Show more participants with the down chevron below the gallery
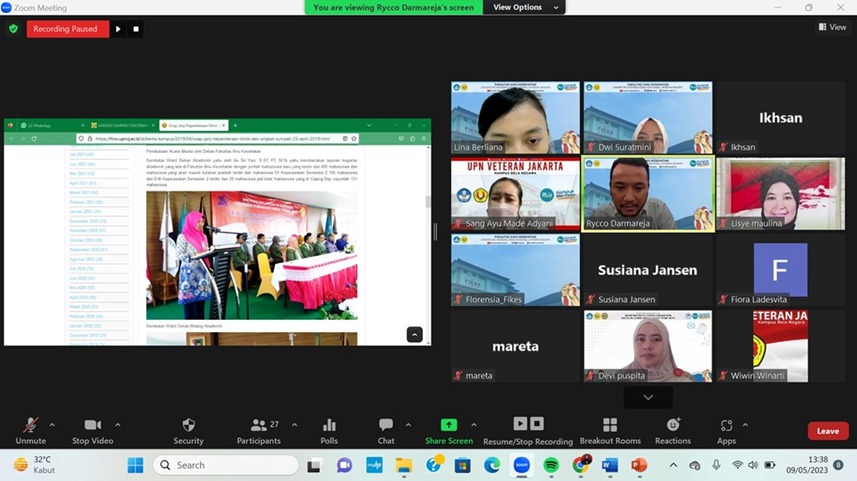Screen dimensions: 857x481 click(648, 397)
